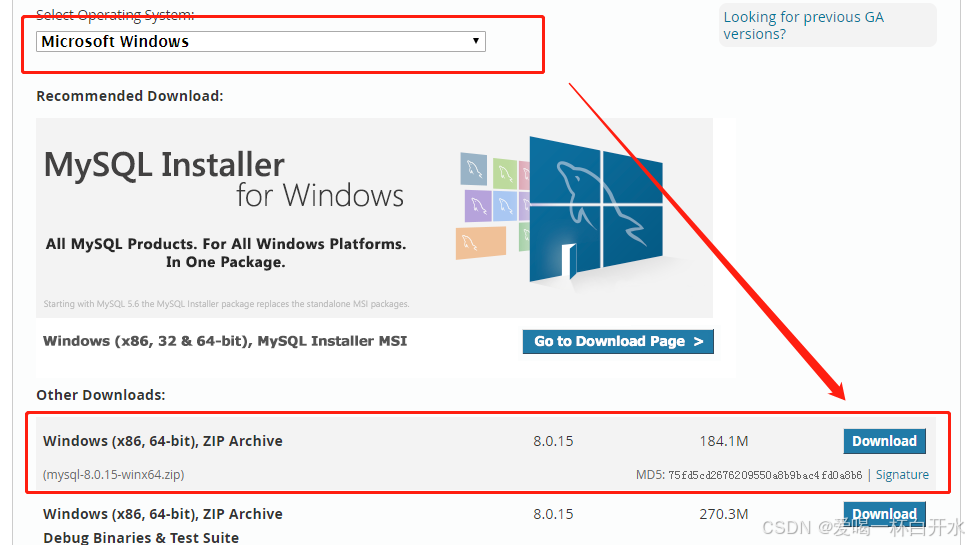Download the 184.1M Windows ZIP Archive
The width and height of the screenshot is (969, 545).
tap(884, 441)
